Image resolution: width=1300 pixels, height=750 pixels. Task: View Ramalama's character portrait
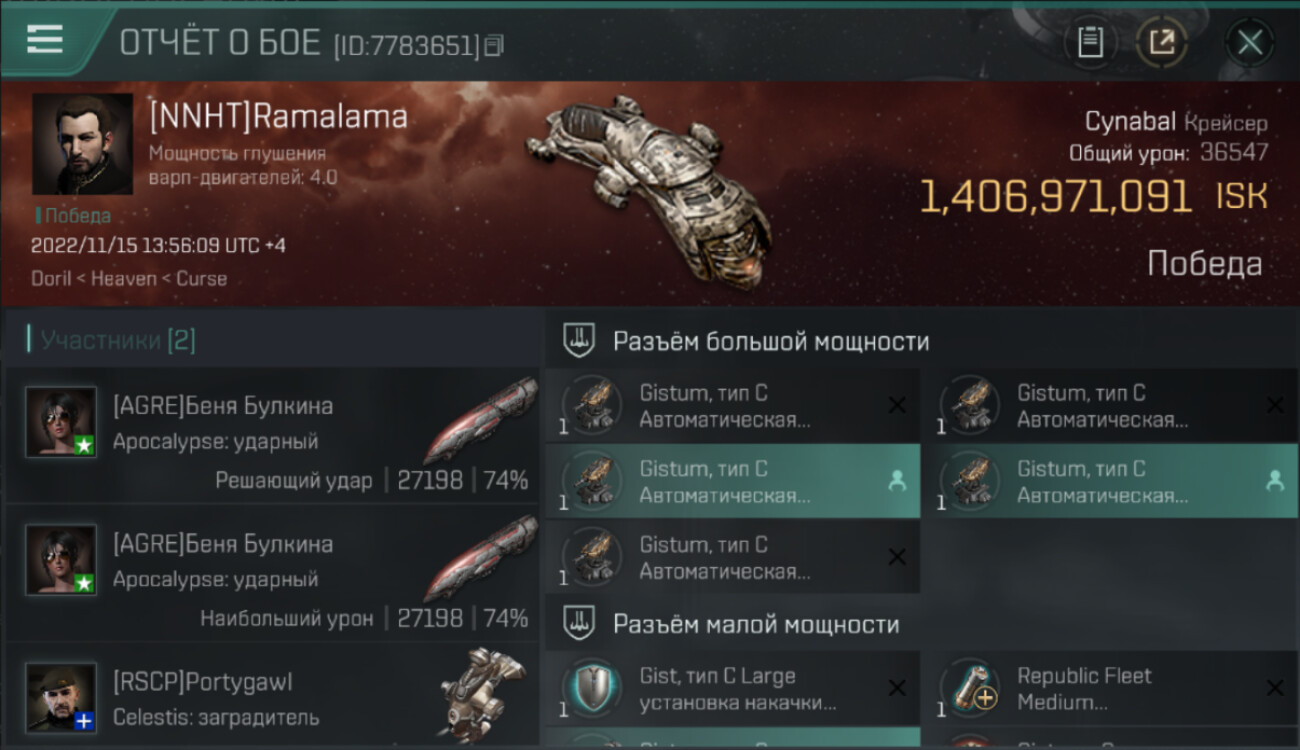coord(83,144)
